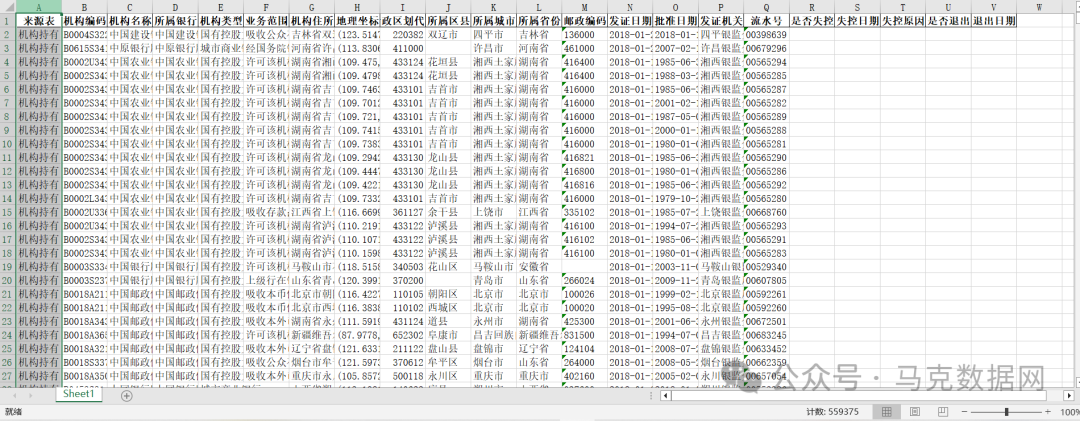Select the 地理坐标 header cell
Image resolution: width=1080 pixels, height=421 pixels.
pos(357,21)
